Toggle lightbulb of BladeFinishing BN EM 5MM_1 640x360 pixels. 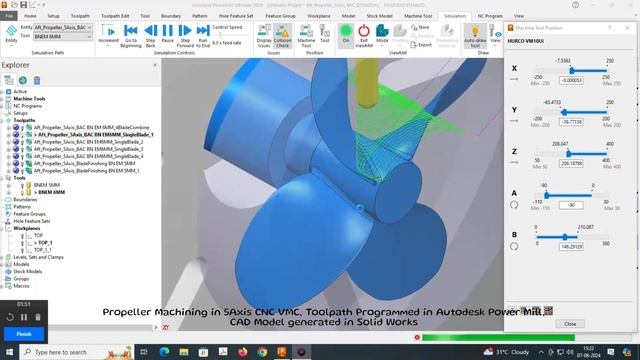click(23, 171)
